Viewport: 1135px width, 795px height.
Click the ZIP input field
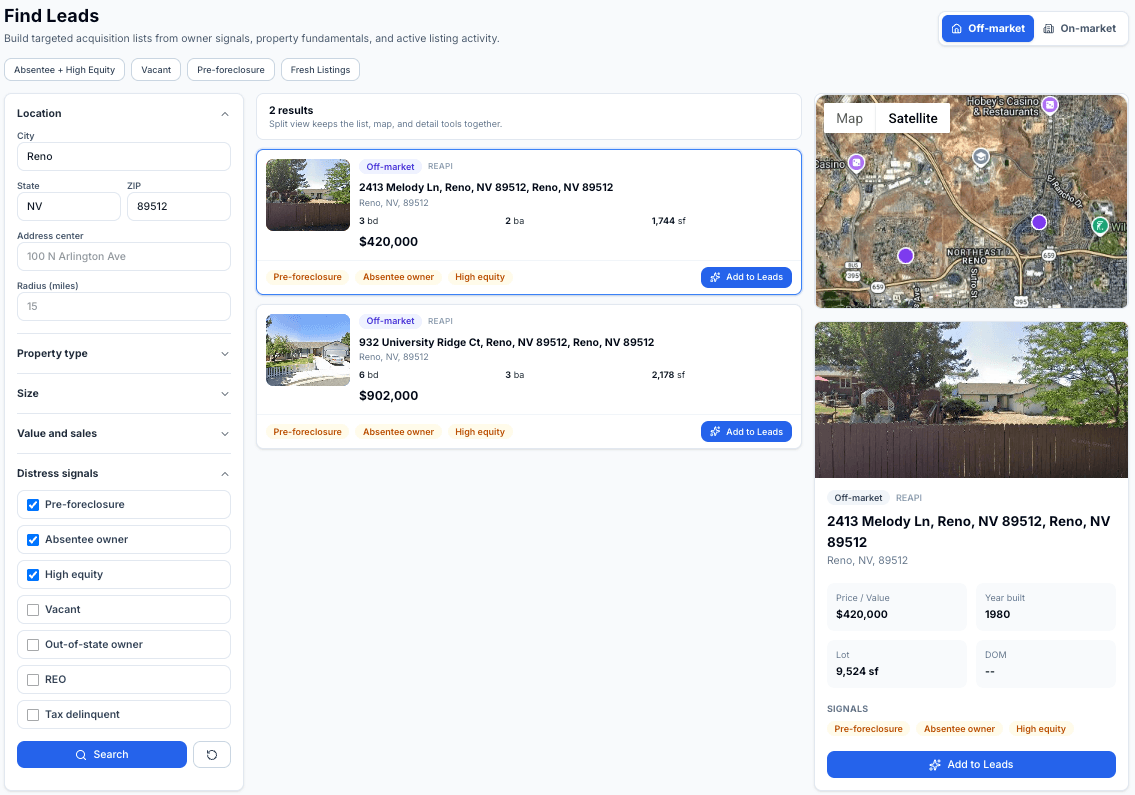[x=179, y=206]
